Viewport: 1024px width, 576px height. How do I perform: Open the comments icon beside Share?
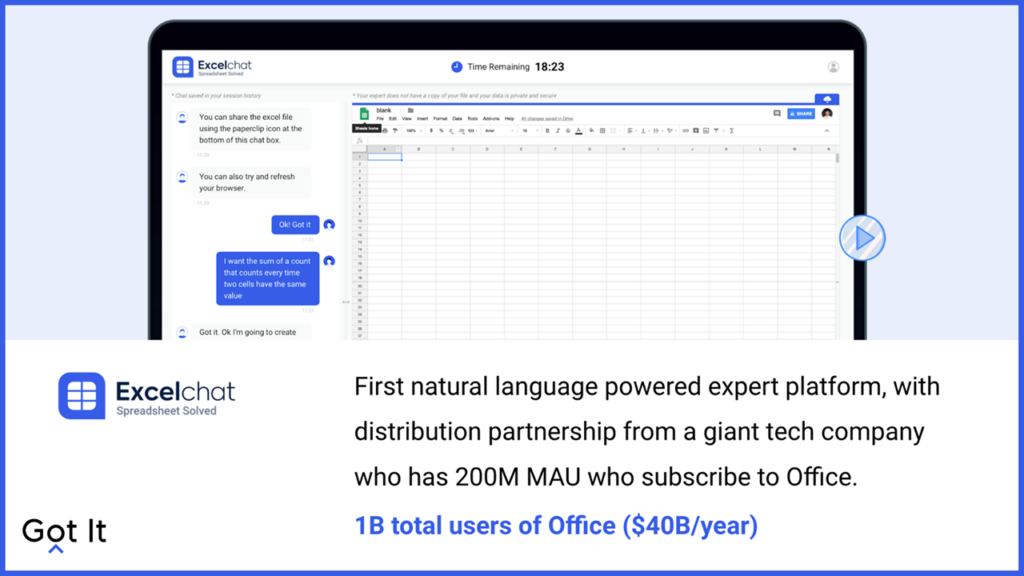click(776, 114)
